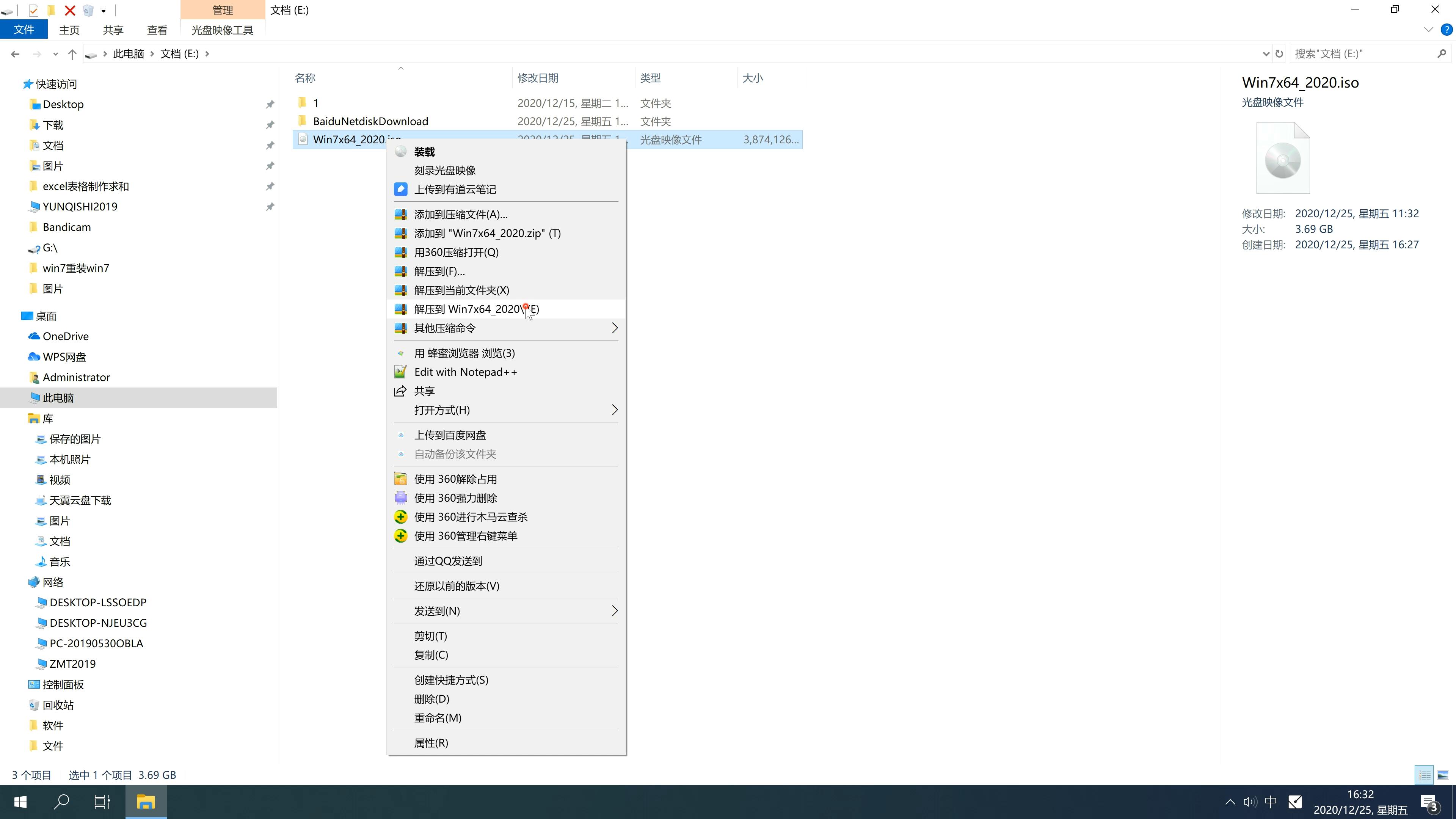
Task: Click 装载 to mount the ISO image
Action: [x=424, y=150]
